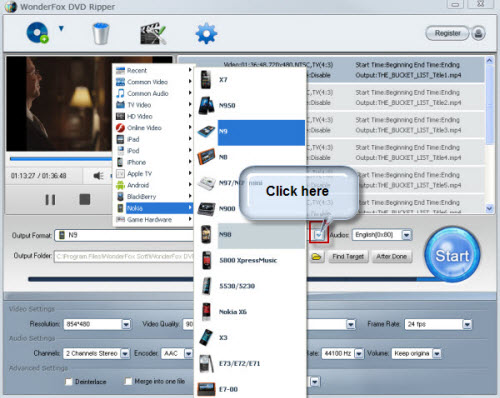The width and height of the screenshot is (500, 398).
Task: Open the Online Video category
Action: point(153,128)
